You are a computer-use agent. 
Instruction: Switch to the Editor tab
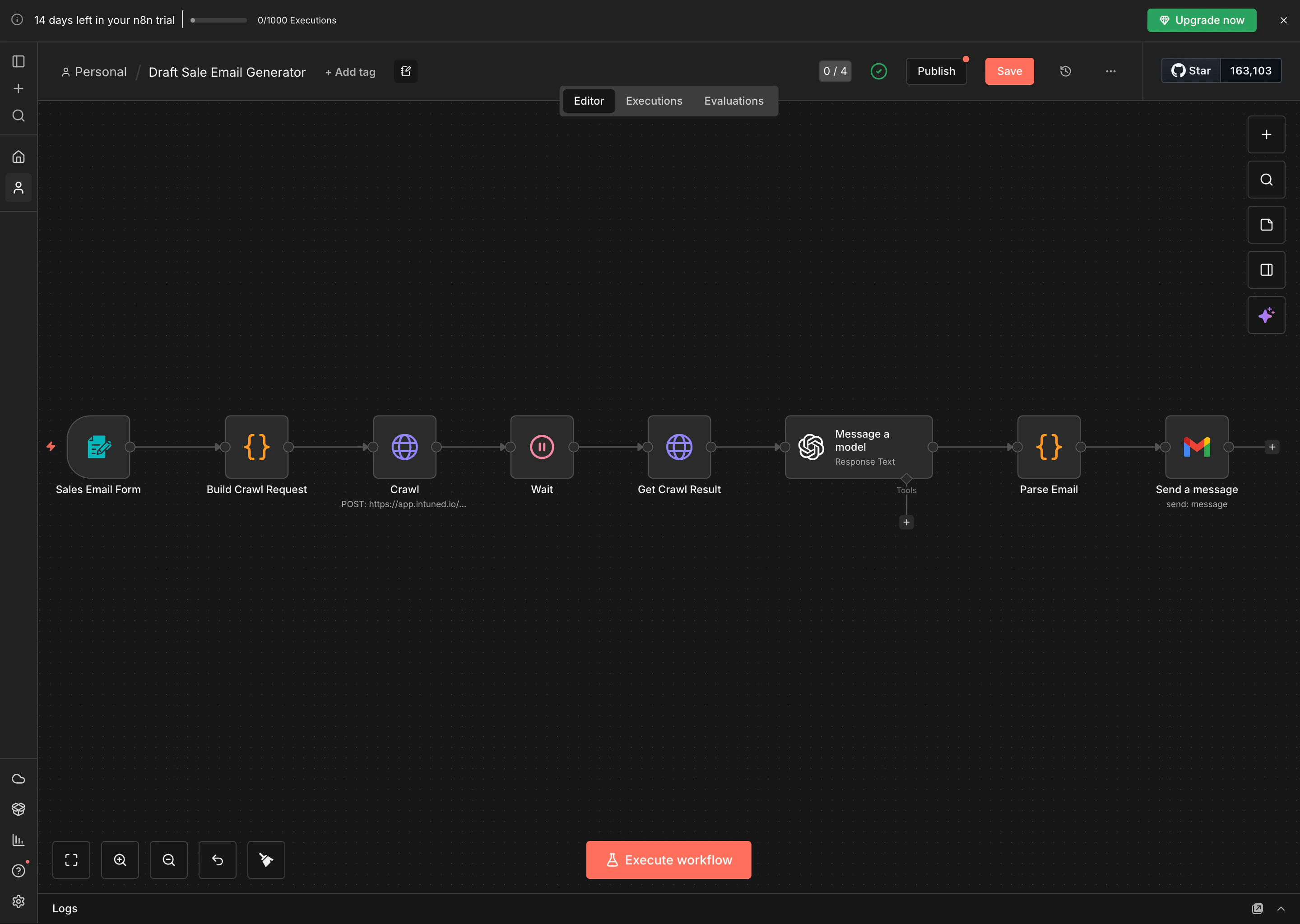(x=589, y=101)
